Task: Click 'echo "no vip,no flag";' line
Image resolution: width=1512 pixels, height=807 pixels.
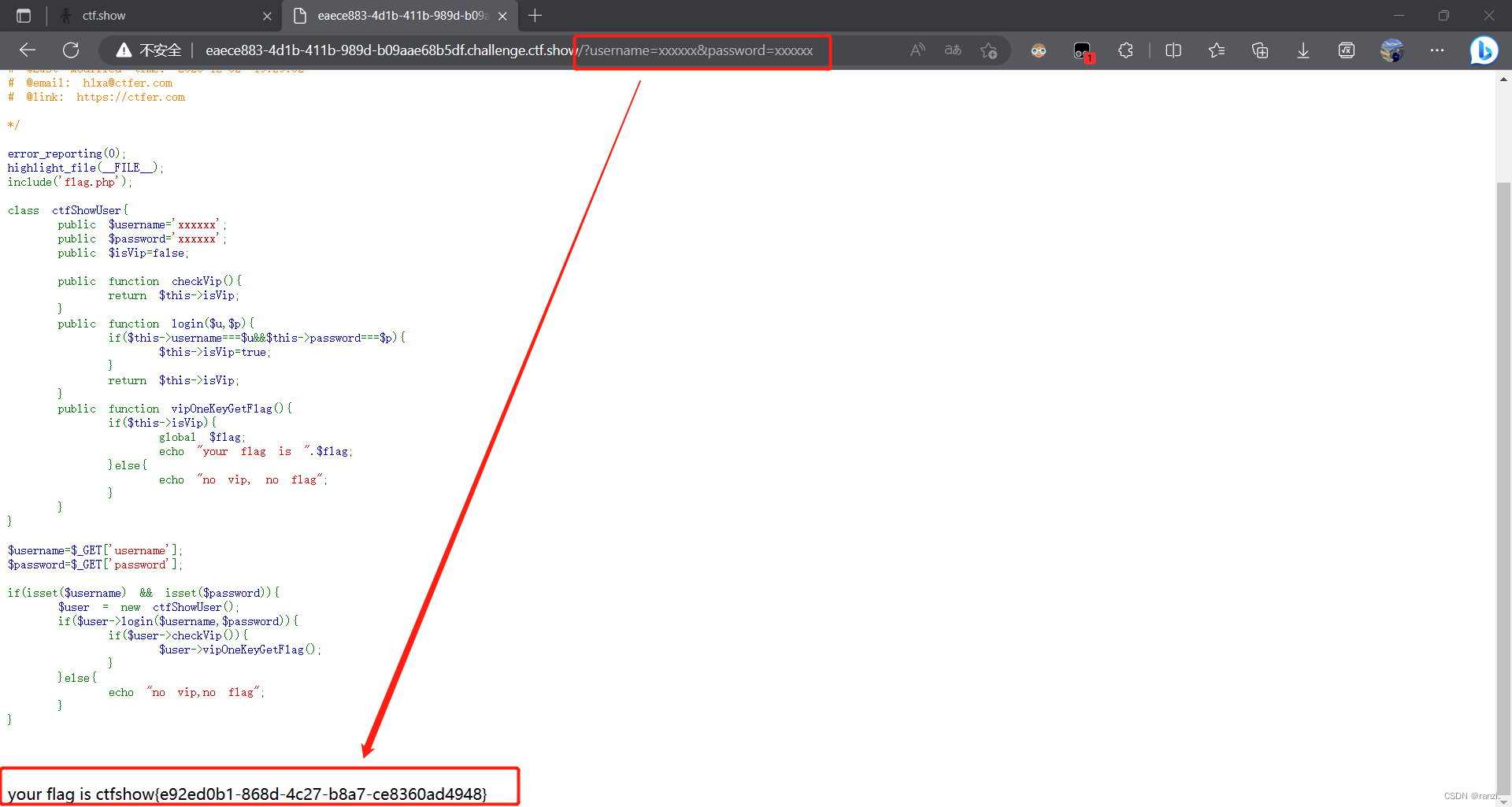Action: point(187,692)
